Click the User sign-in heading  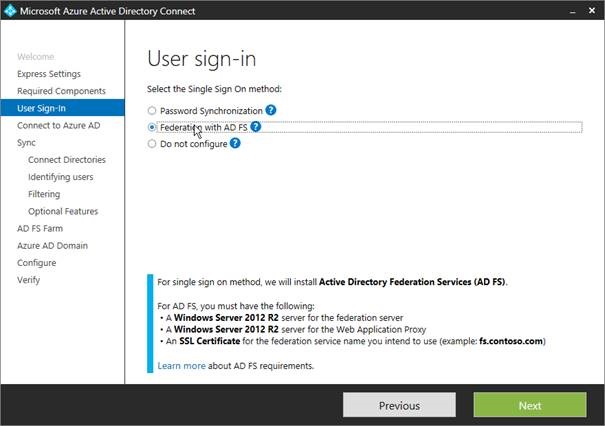click(x=201, y=59)
